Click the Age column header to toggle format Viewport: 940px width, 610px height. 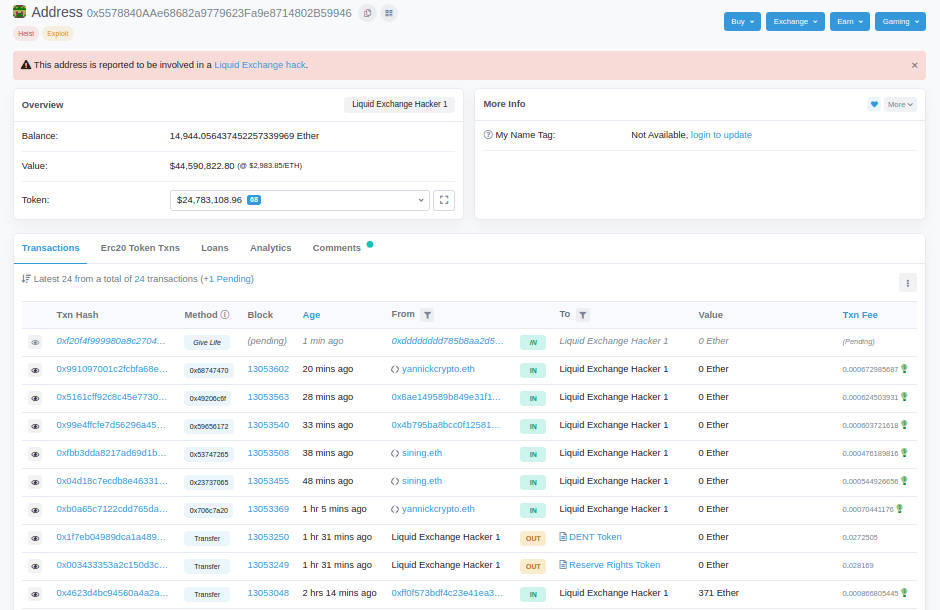pyautogui.click(x=311, y=315)
